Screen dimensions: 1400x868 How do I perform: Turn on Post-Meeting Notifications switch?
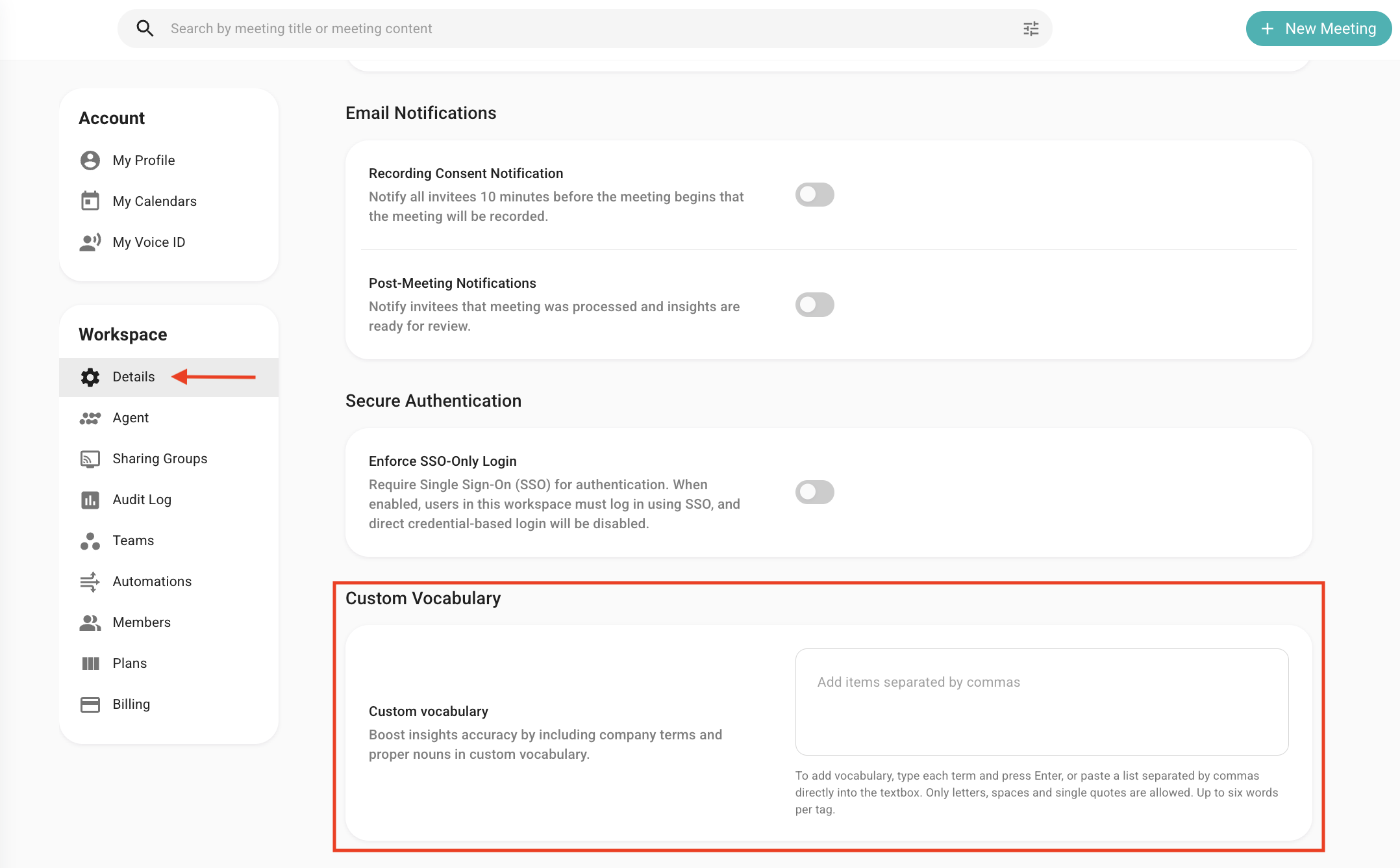[x=814, y=304]
